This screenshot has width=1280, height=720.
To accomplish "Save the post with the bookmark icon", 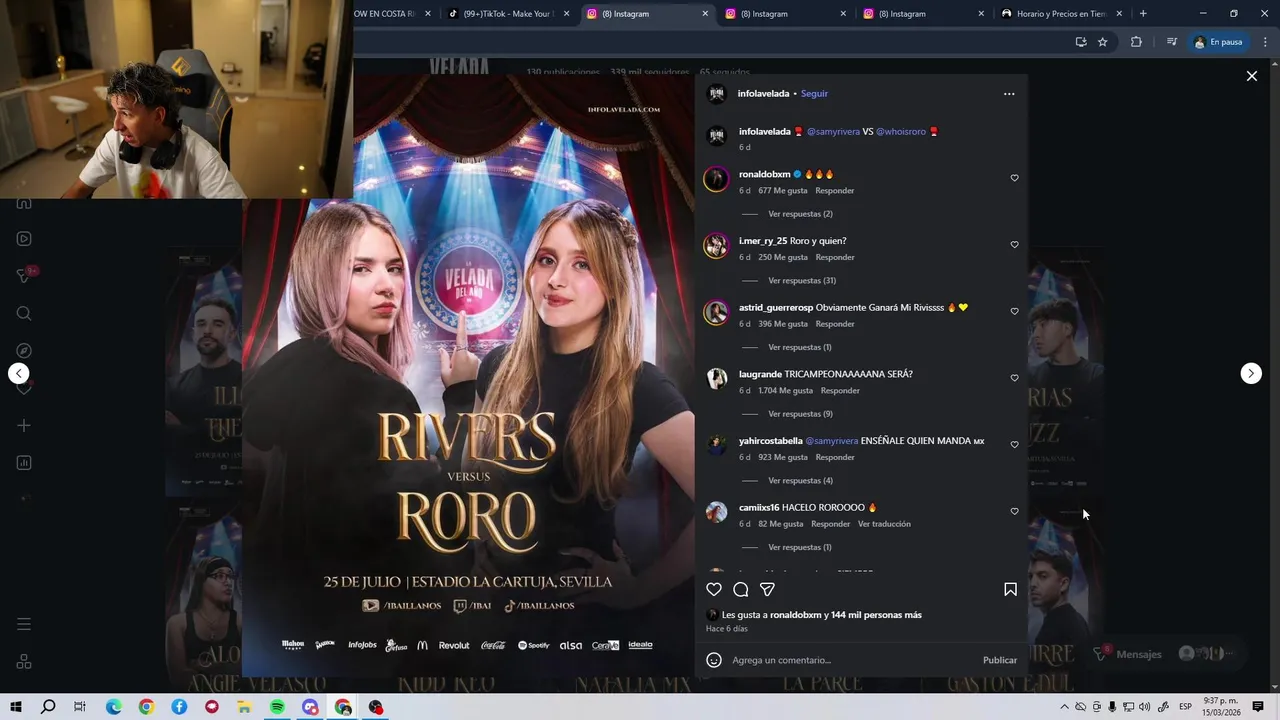I will pos(1010,589).
